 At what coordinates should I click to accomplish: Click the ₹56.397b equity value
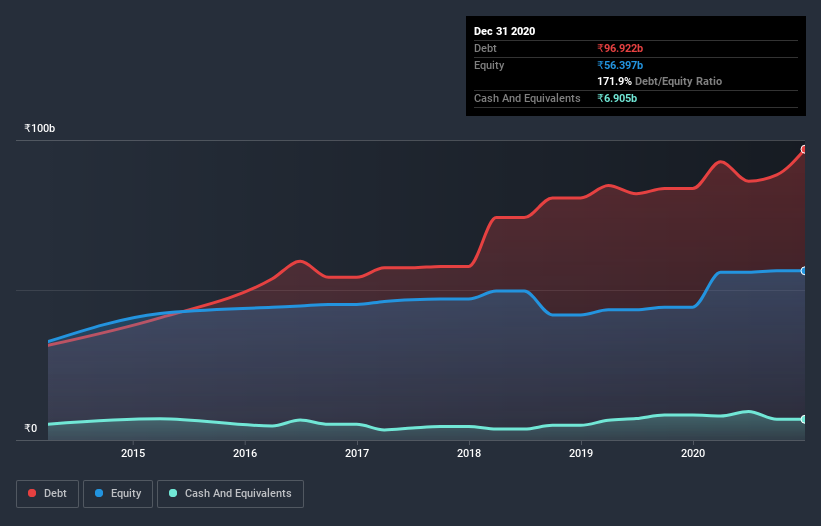(x=620, y=65)
